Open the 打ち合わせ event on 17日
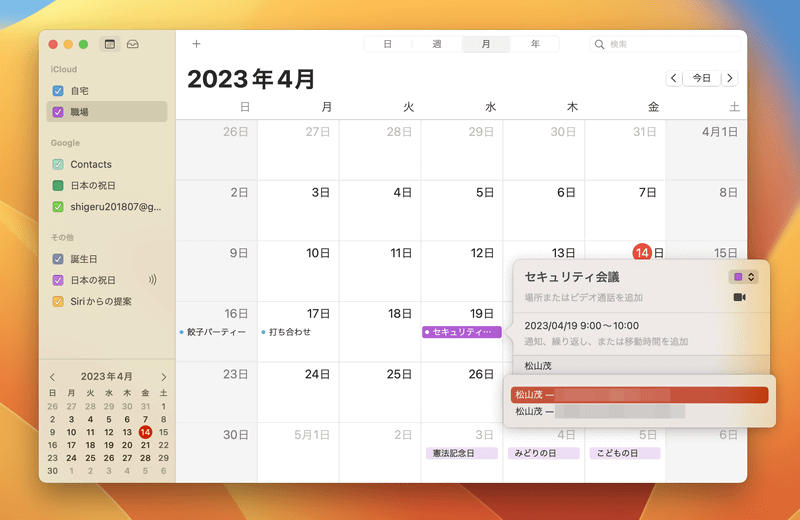The image size is (800, 520). click(286, 332)
